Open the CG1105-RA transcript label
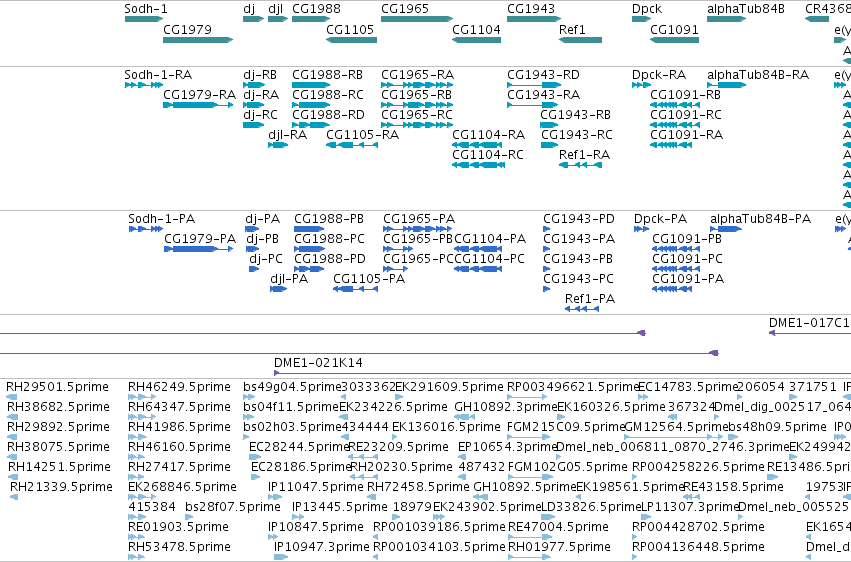The height and width of the screenshot is (562, 851). (363, 135)
